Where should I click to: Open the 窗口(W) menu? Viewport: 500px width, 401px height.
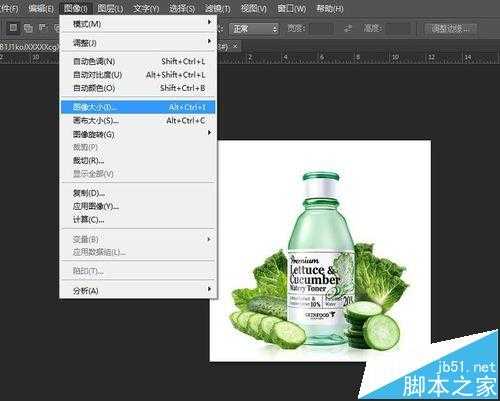point(291,8)
